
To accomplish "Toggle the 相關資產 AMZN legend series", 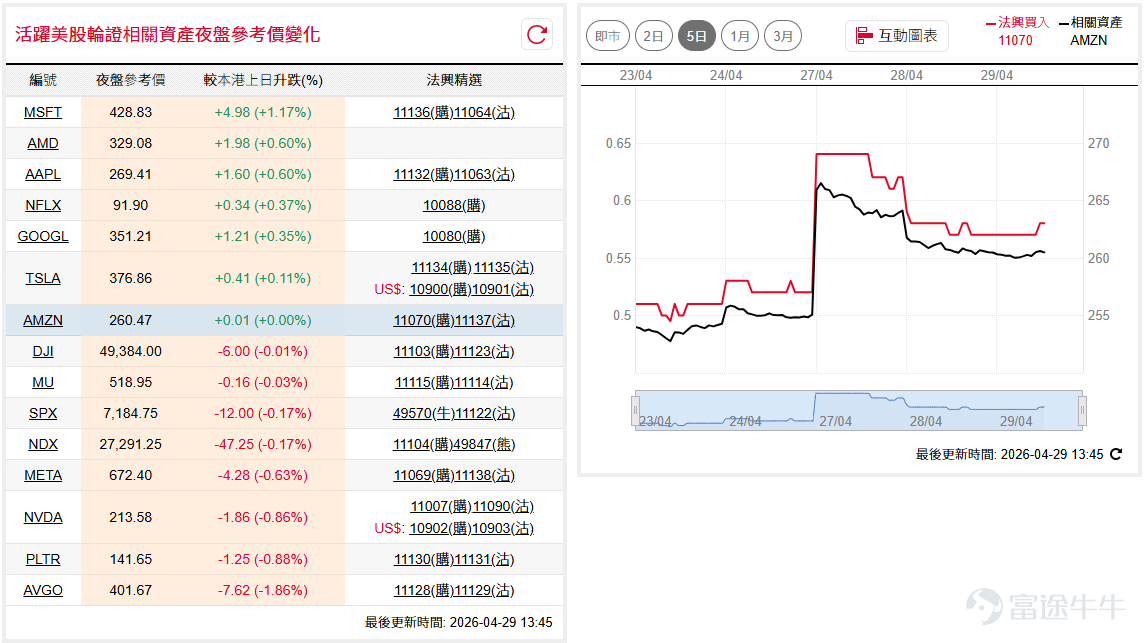I will [1090, 31].
